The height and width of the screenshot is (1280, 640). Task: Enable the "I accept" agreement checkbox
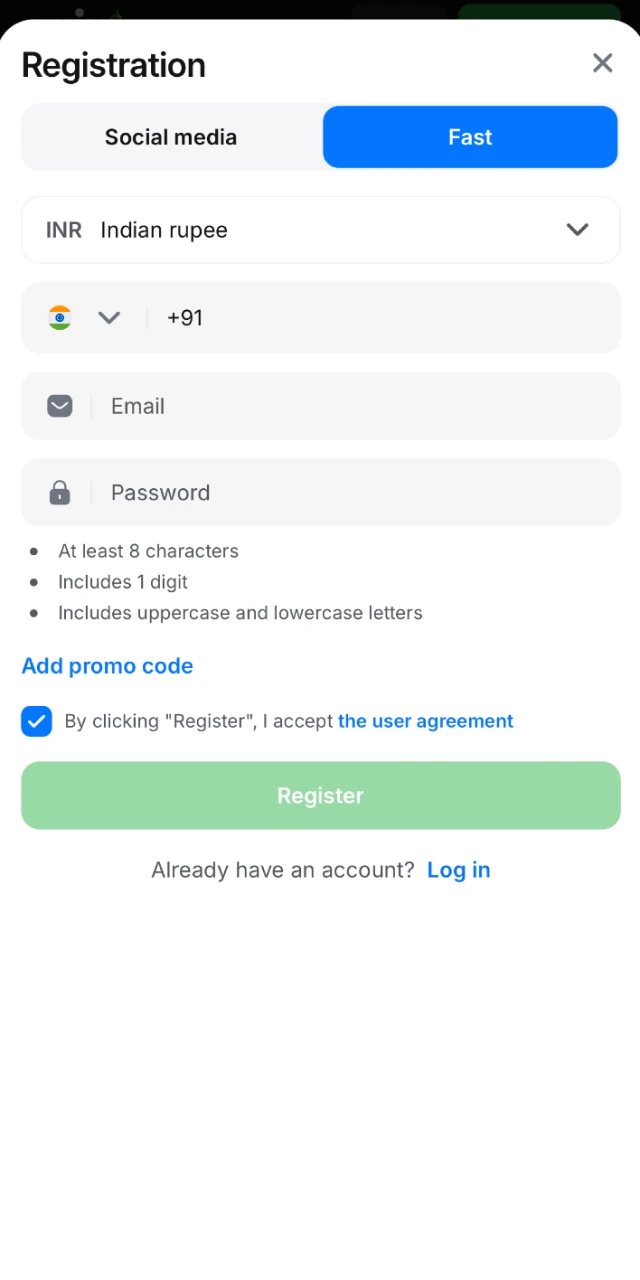coord(36,721)
